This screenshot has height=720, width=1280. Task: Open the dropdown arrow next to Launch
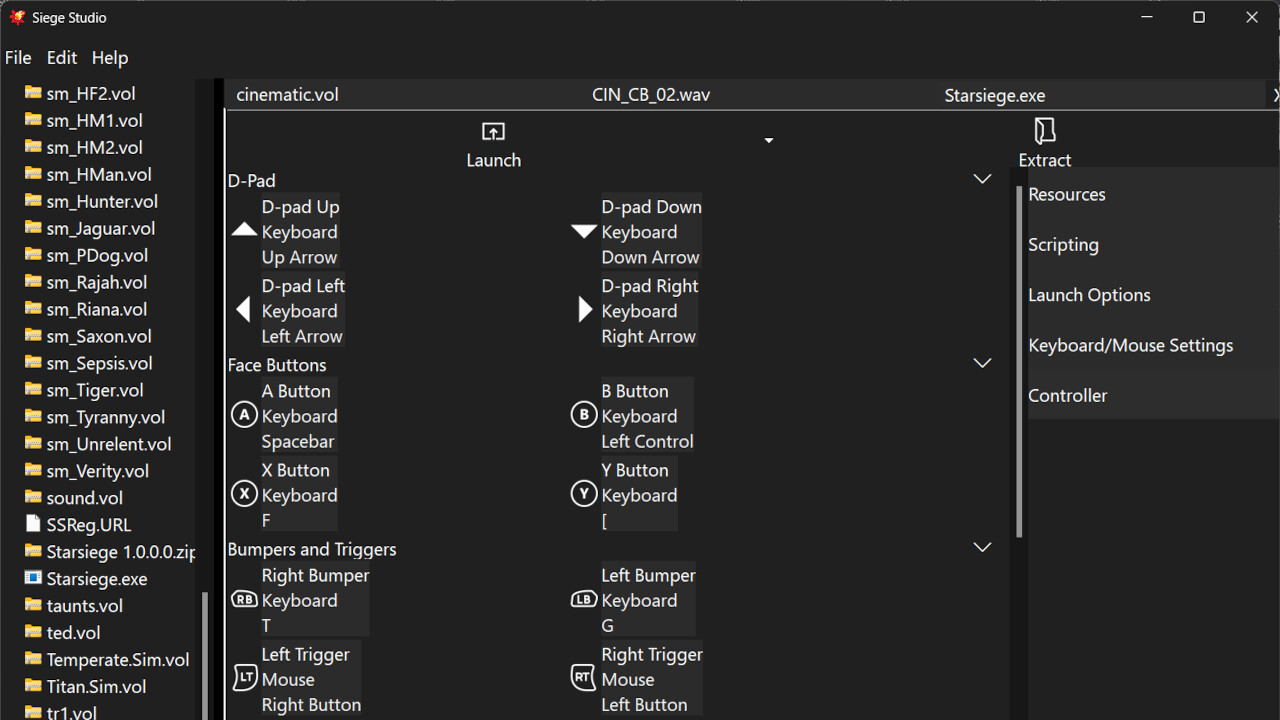tap(768, 141)
